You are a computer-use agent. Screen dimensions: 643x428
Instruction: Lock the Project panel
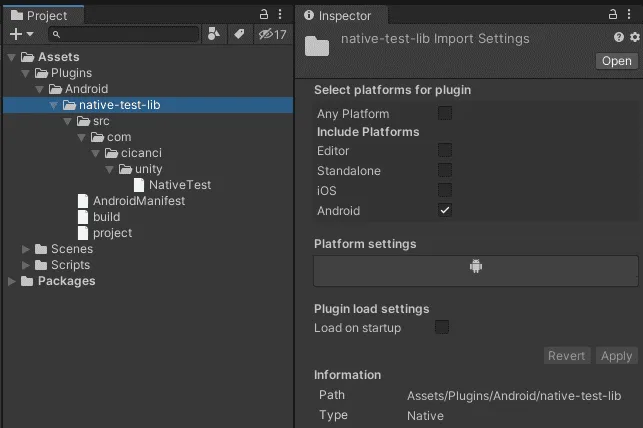[264, 15]
